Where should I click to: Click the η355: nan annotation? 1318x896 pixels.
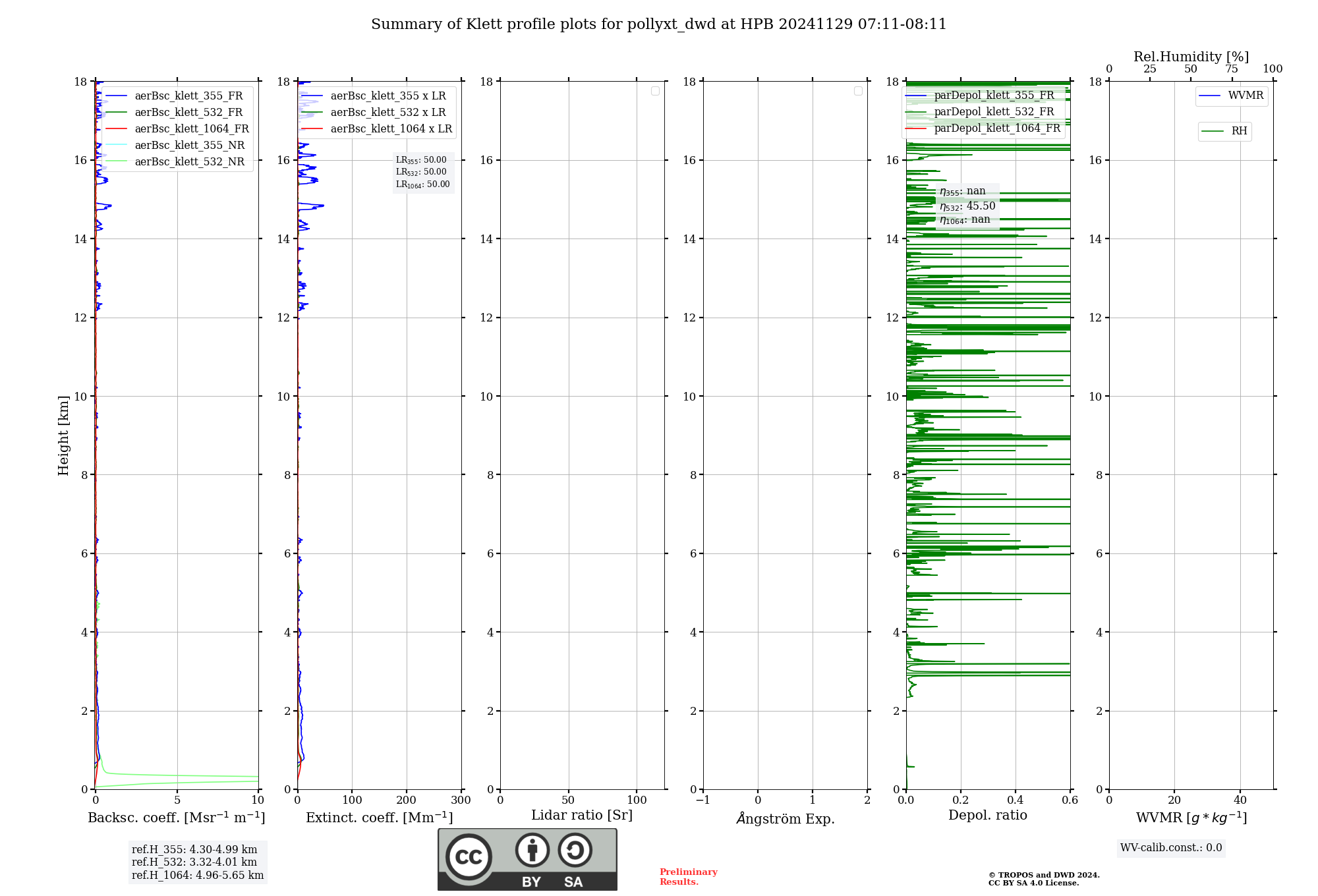click(x=963, y=191)
